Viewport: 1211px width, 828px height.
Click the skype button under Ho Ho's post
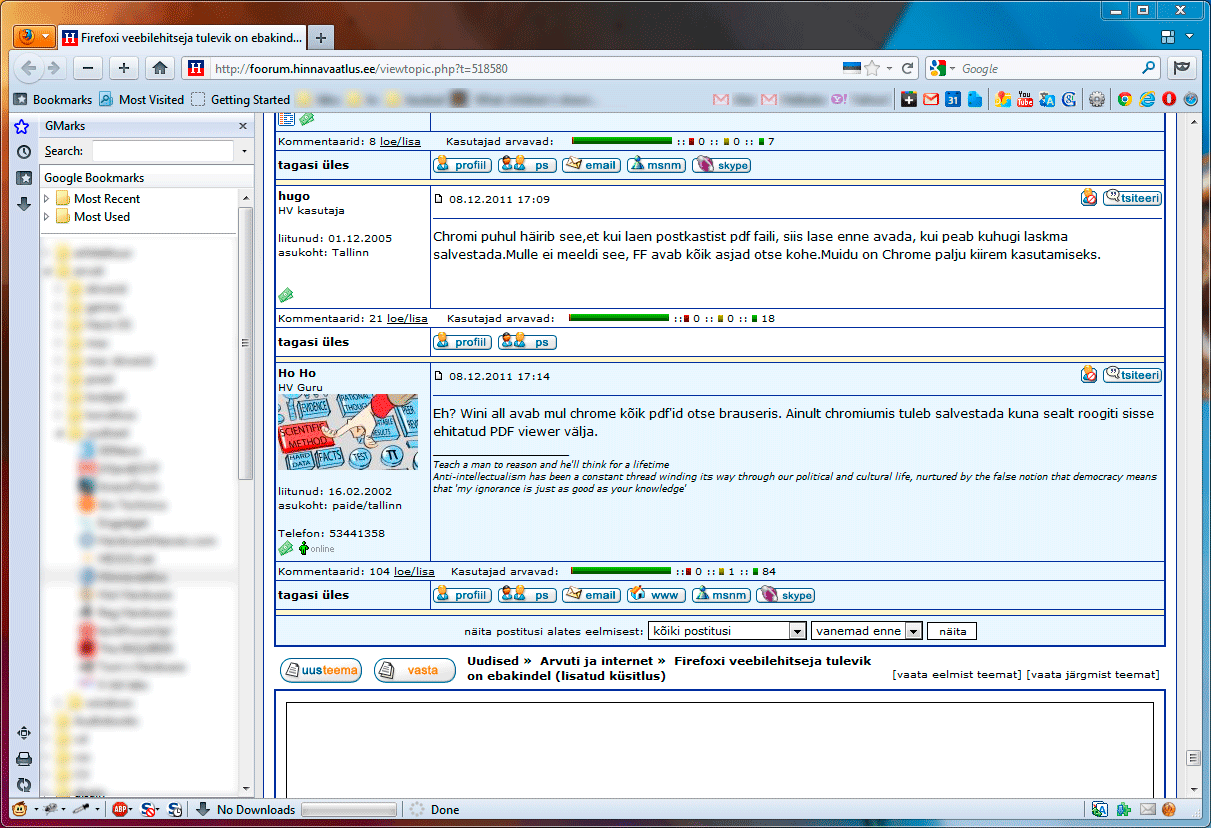click(x=785, y=595)
